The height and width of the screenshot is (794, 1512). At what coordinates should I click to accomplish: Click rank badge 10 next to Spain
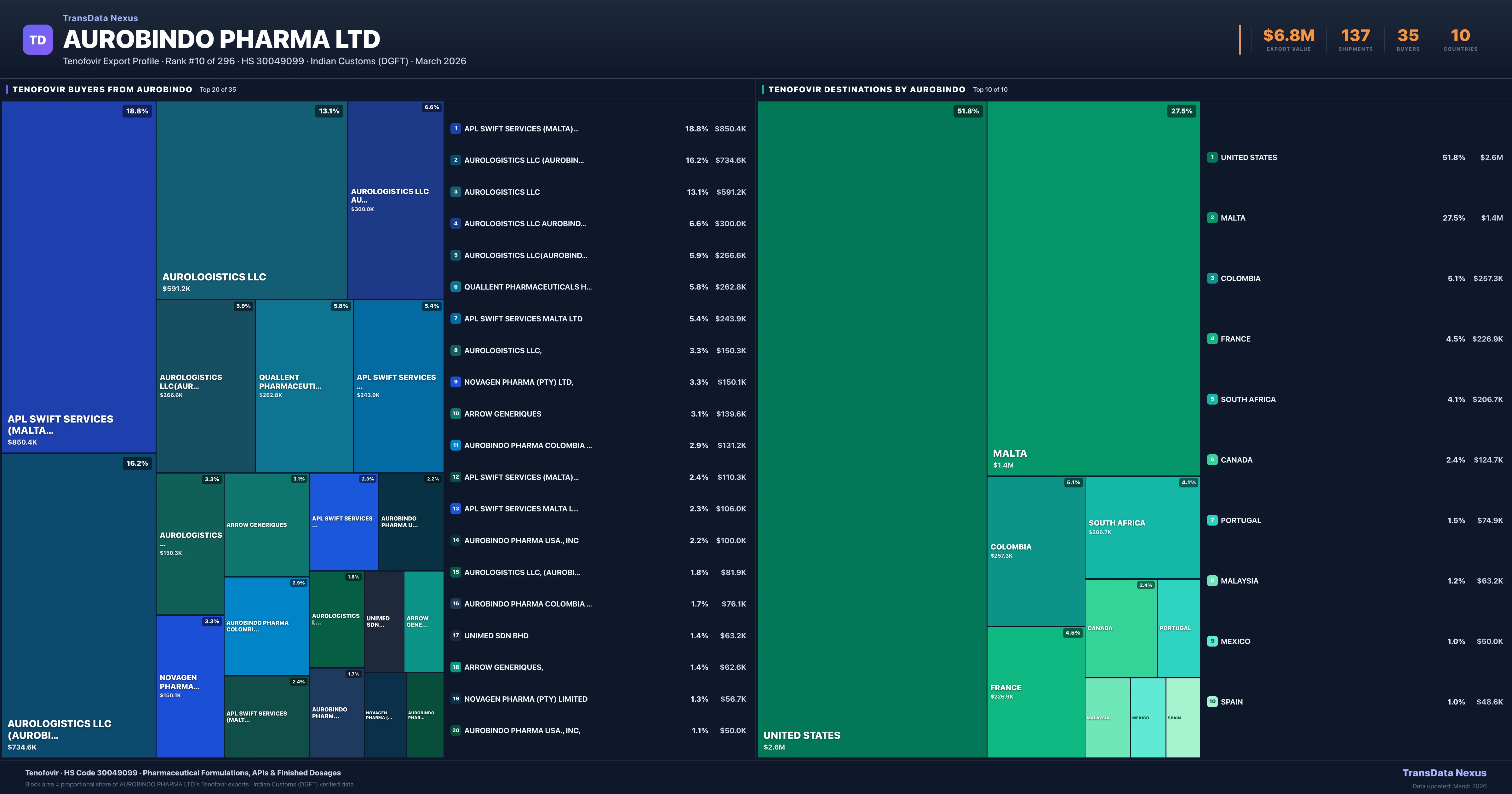pyautogui.click(x=1212, y=702)
